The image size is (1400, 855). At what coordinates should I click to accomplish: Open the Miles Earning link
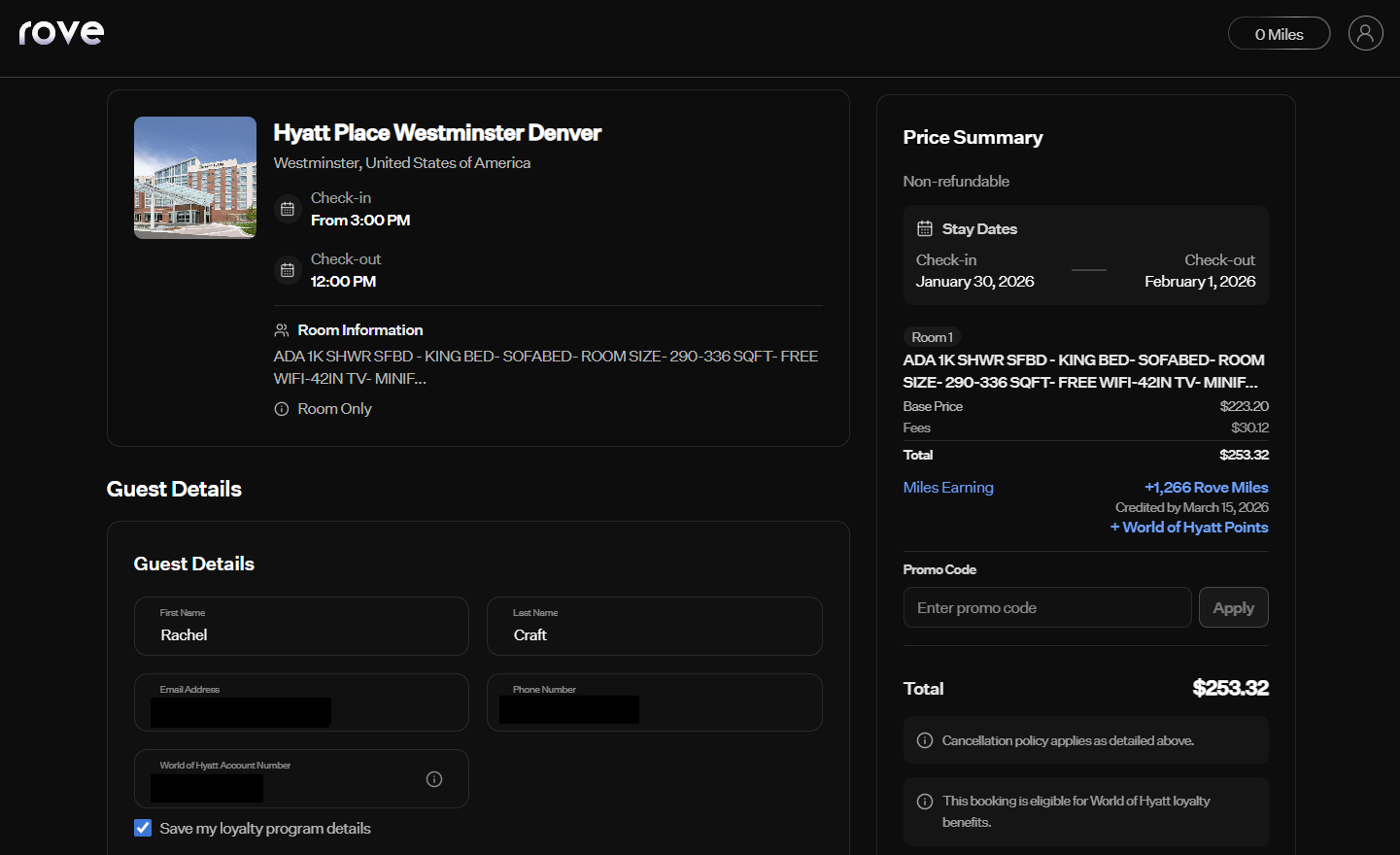947,487
